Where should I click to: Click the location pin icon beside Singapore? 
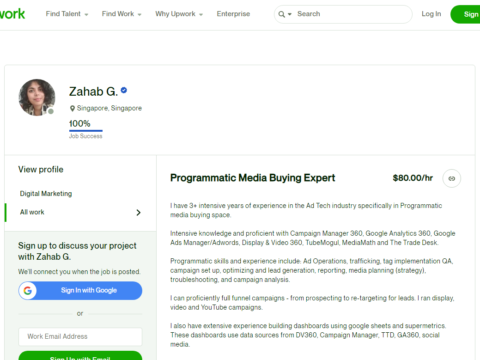pyautogui.click(x=72, y=109)
